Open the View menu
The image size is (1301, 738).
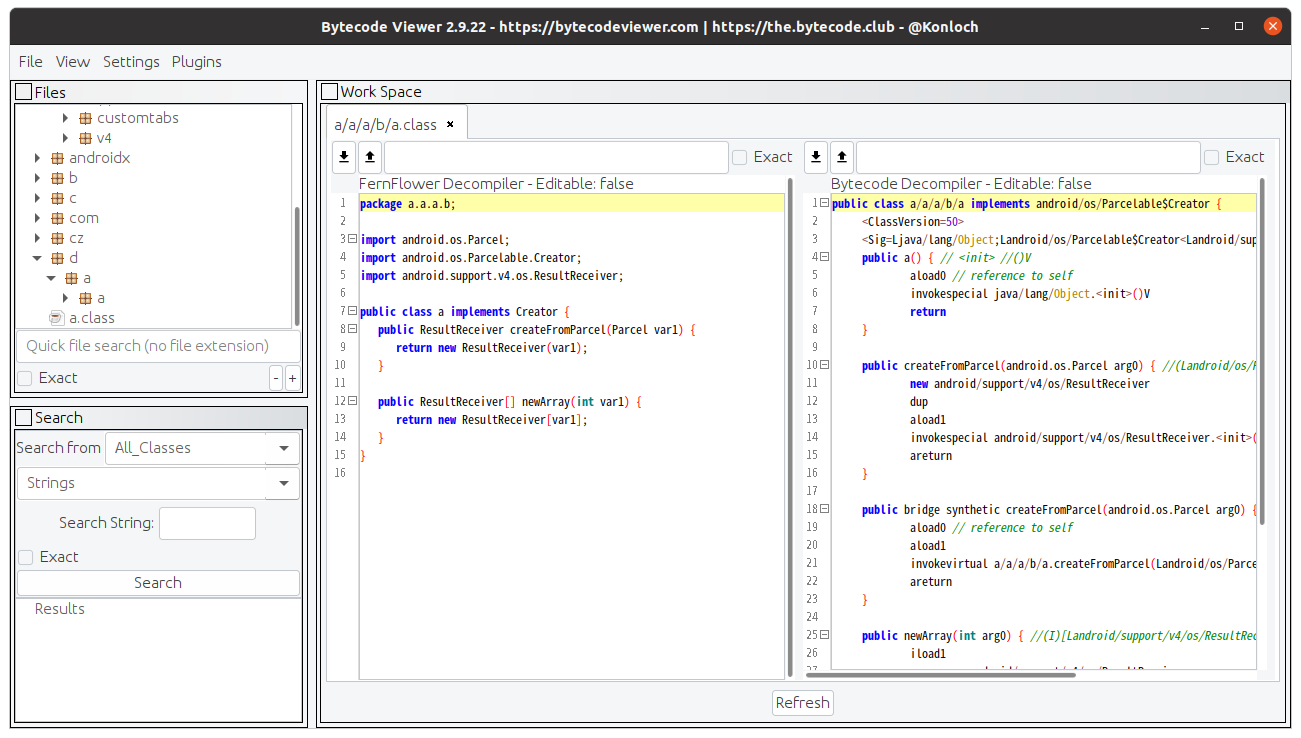coord(73,62)
